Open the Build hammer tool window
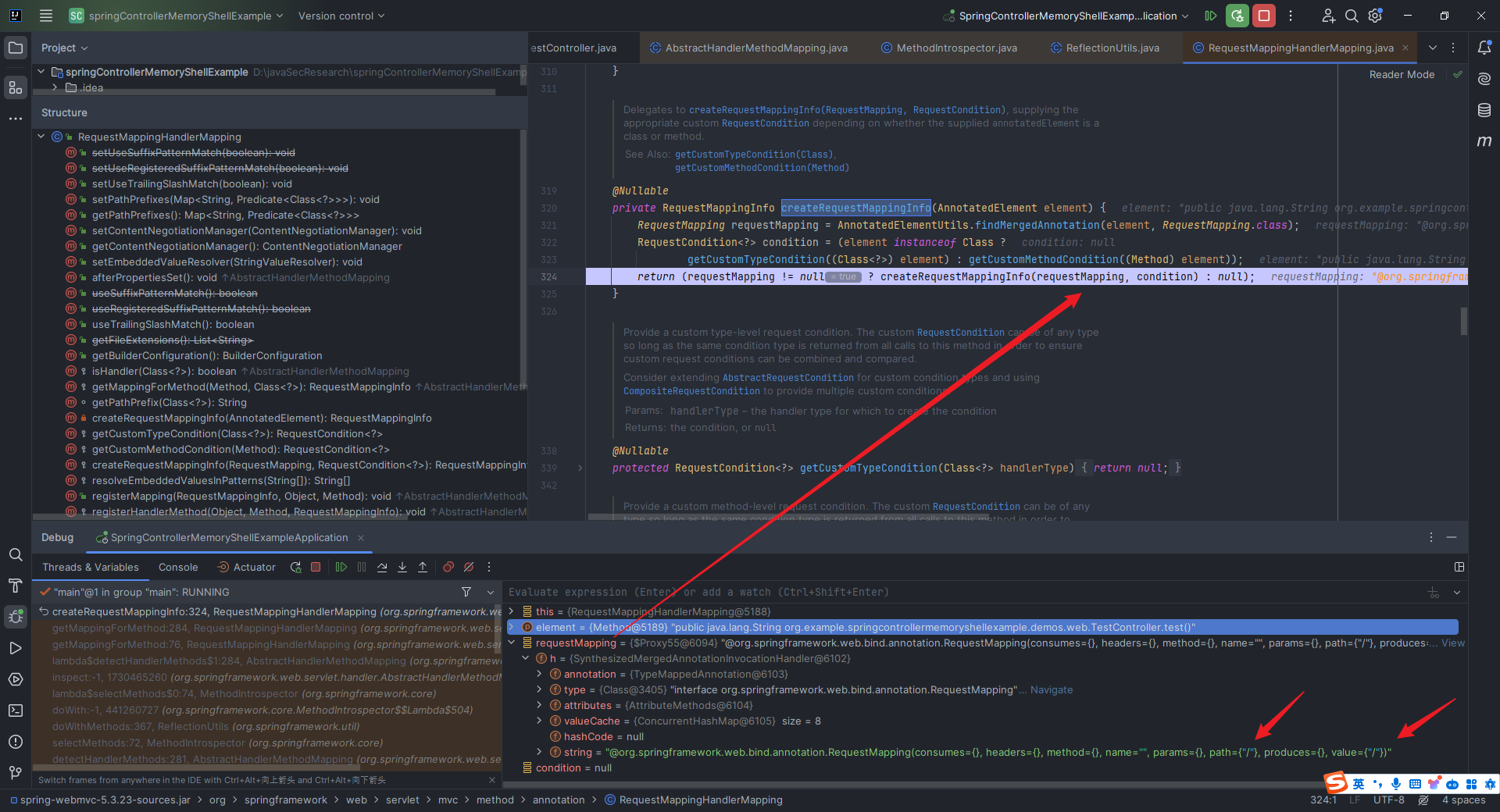Screen dimensions: 1500x812 (16, 586)
